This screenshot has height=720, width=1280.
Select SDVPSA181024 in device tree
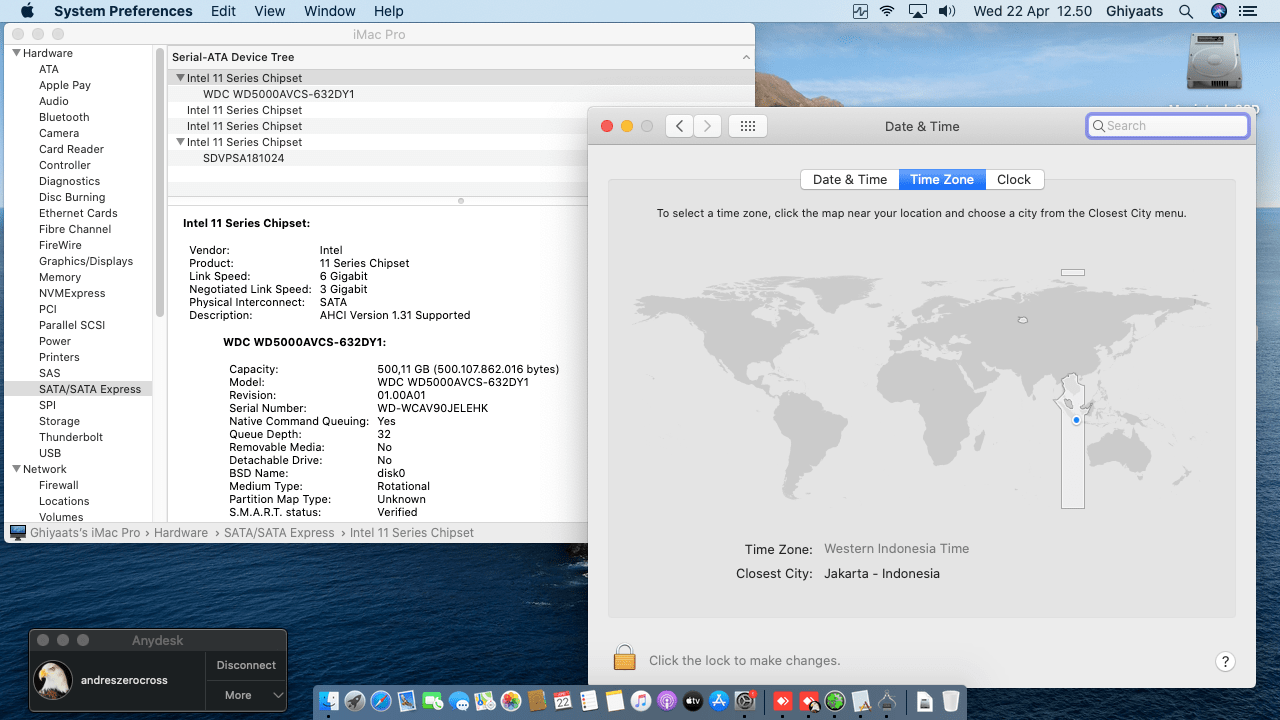click(244, 158)
